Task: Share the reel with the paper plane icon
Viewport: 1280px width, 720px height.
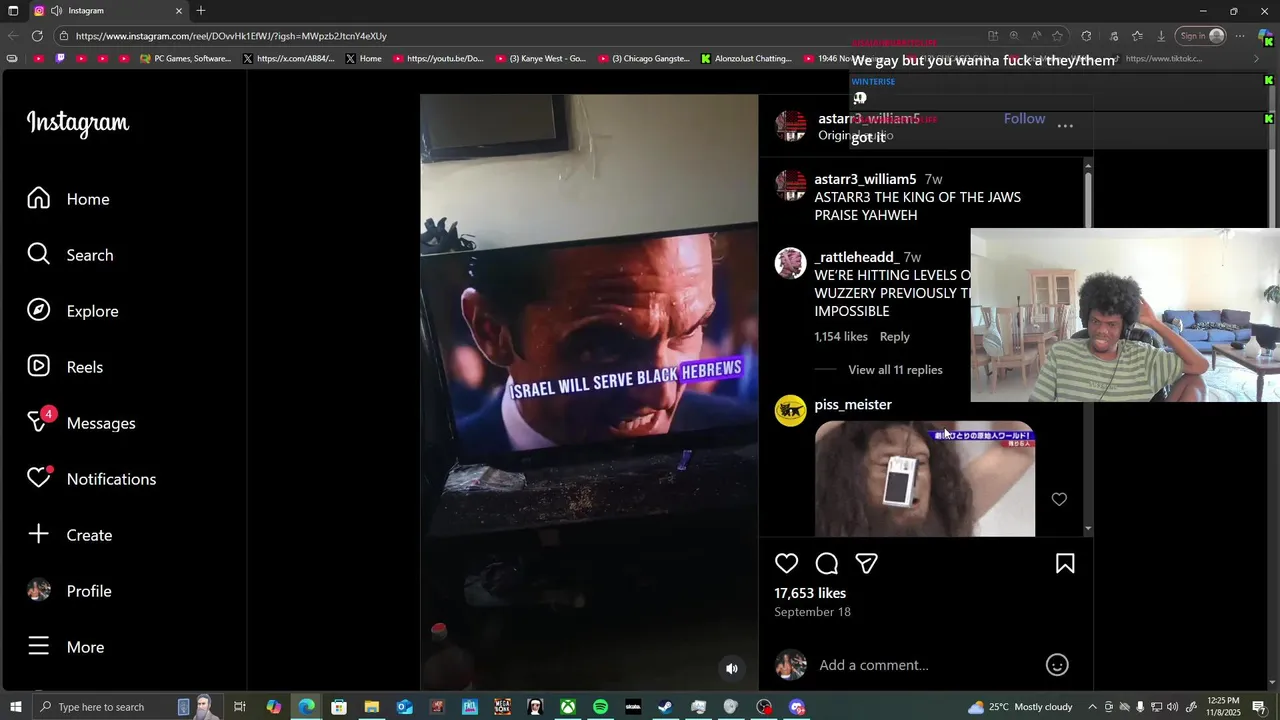Action: coord(867,564)
